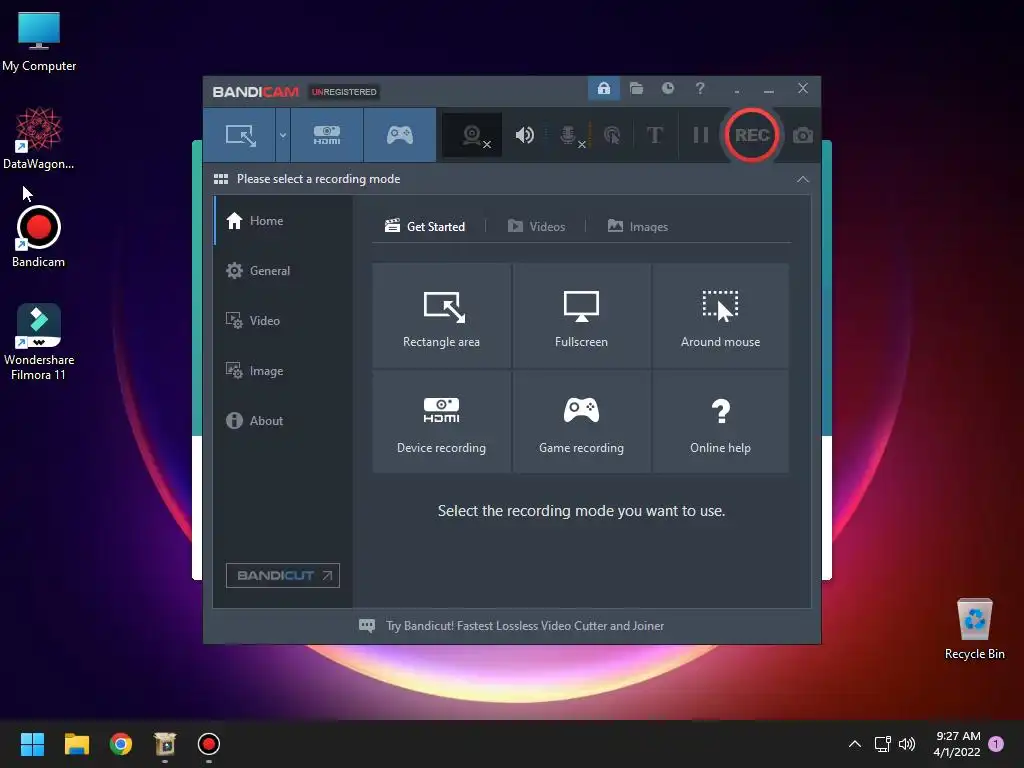Click the lock icon in title bar

603,88
